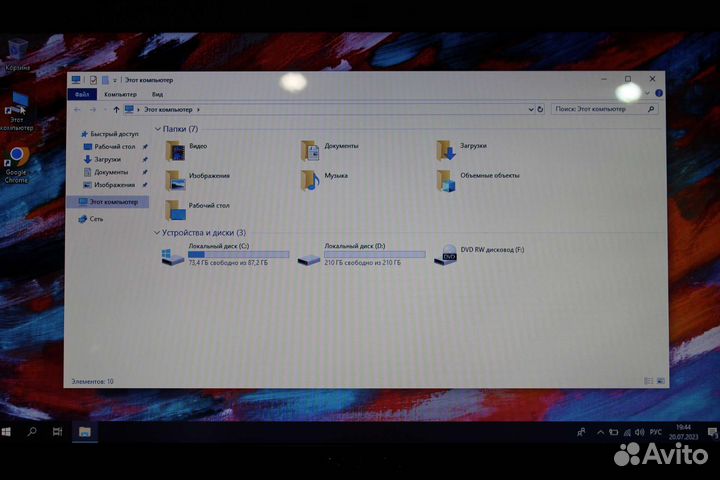Click the Этот компьютер address breadcrumb
Screen dimensions: 720x480
(x=168, y=110)
